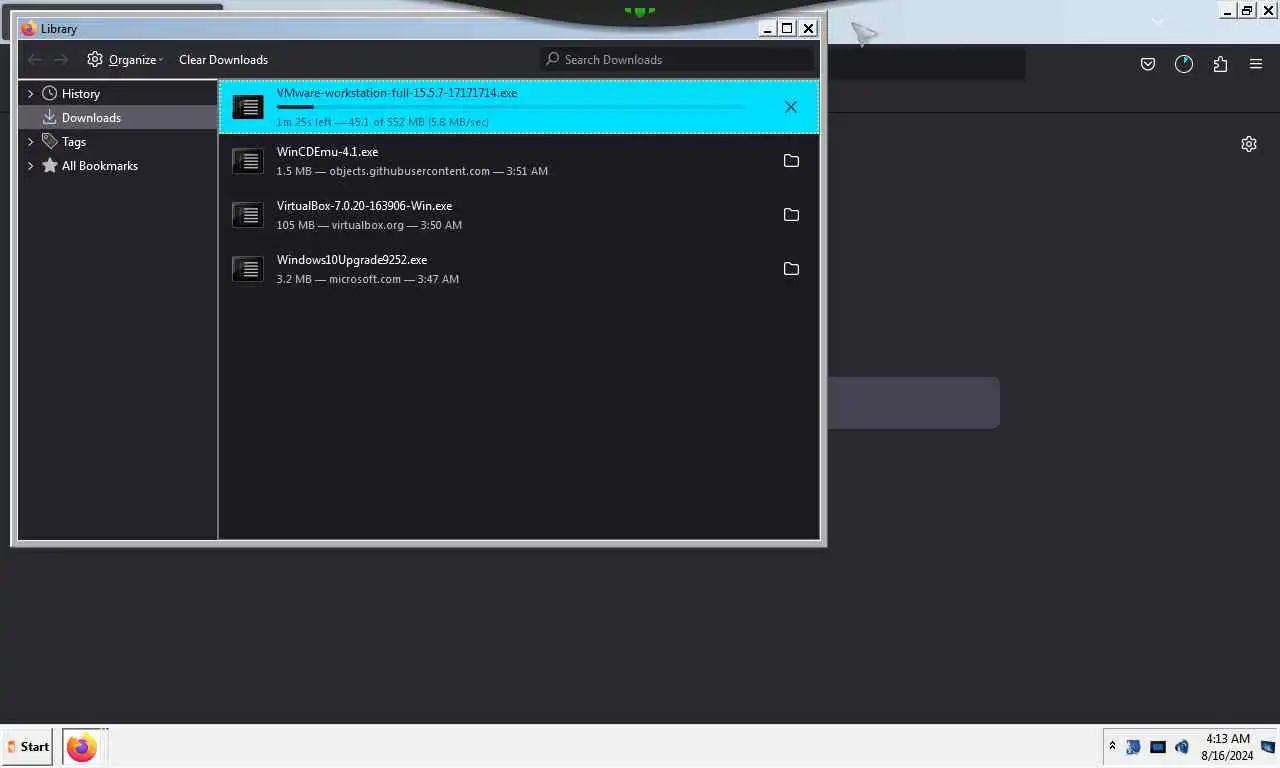The height and width of the screenshot is (768, 1280).
Task: Click the network tray icon
Action: [1133, 747]
